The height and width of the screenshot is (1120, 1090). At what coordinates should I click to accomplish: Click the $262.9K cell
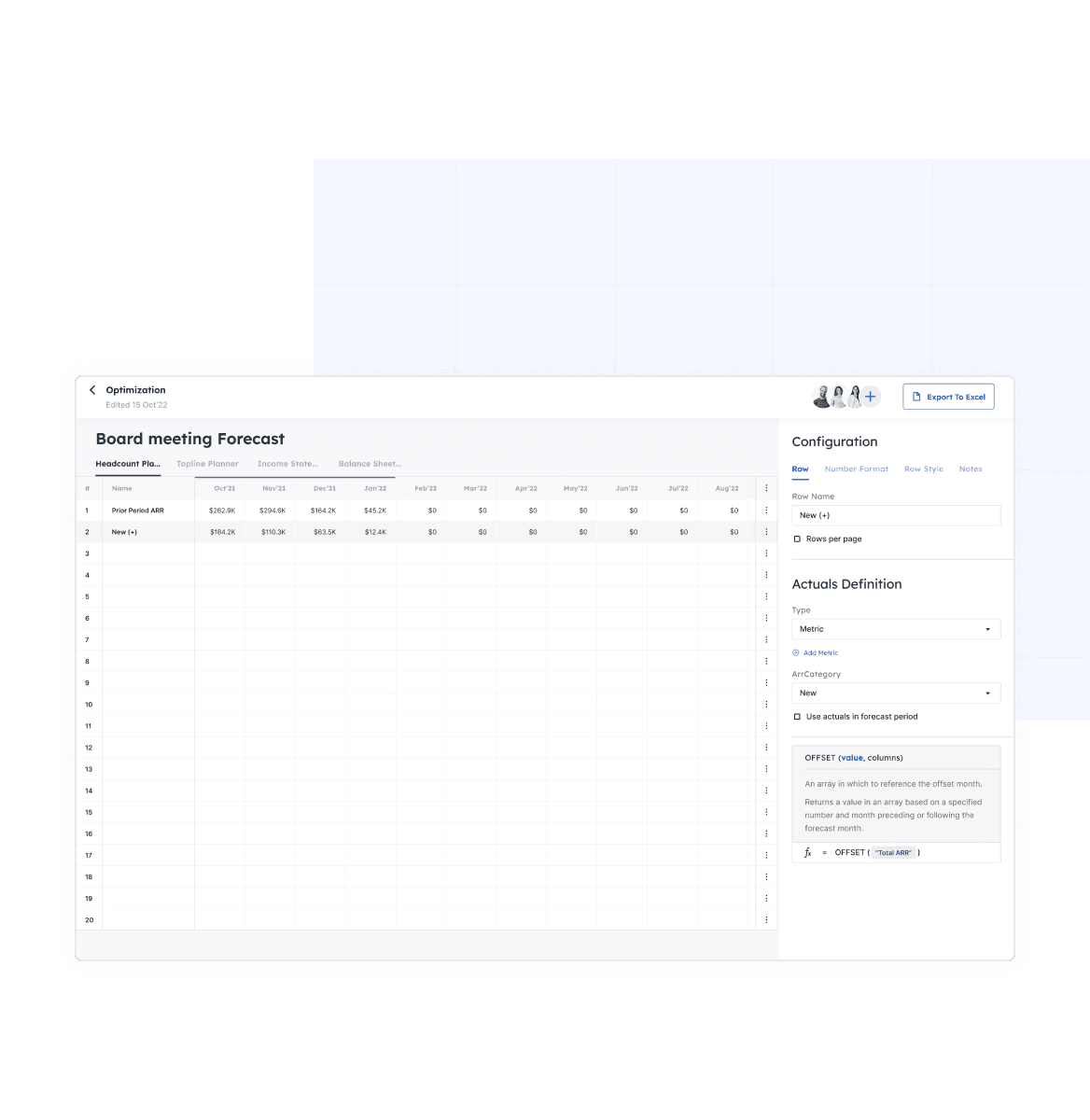[222, 511]
